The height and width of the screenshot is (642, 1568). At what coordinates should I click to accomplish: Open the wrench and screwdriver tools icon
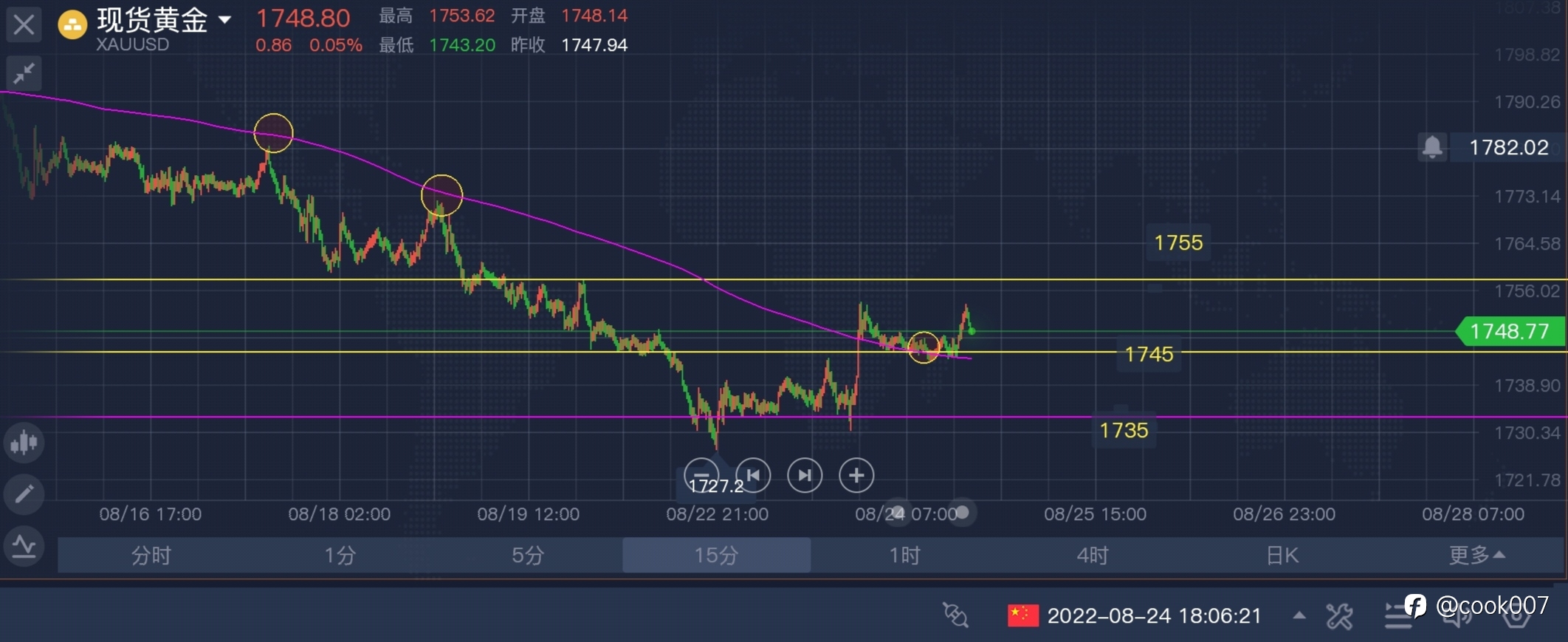click(x=1339, y=615)
